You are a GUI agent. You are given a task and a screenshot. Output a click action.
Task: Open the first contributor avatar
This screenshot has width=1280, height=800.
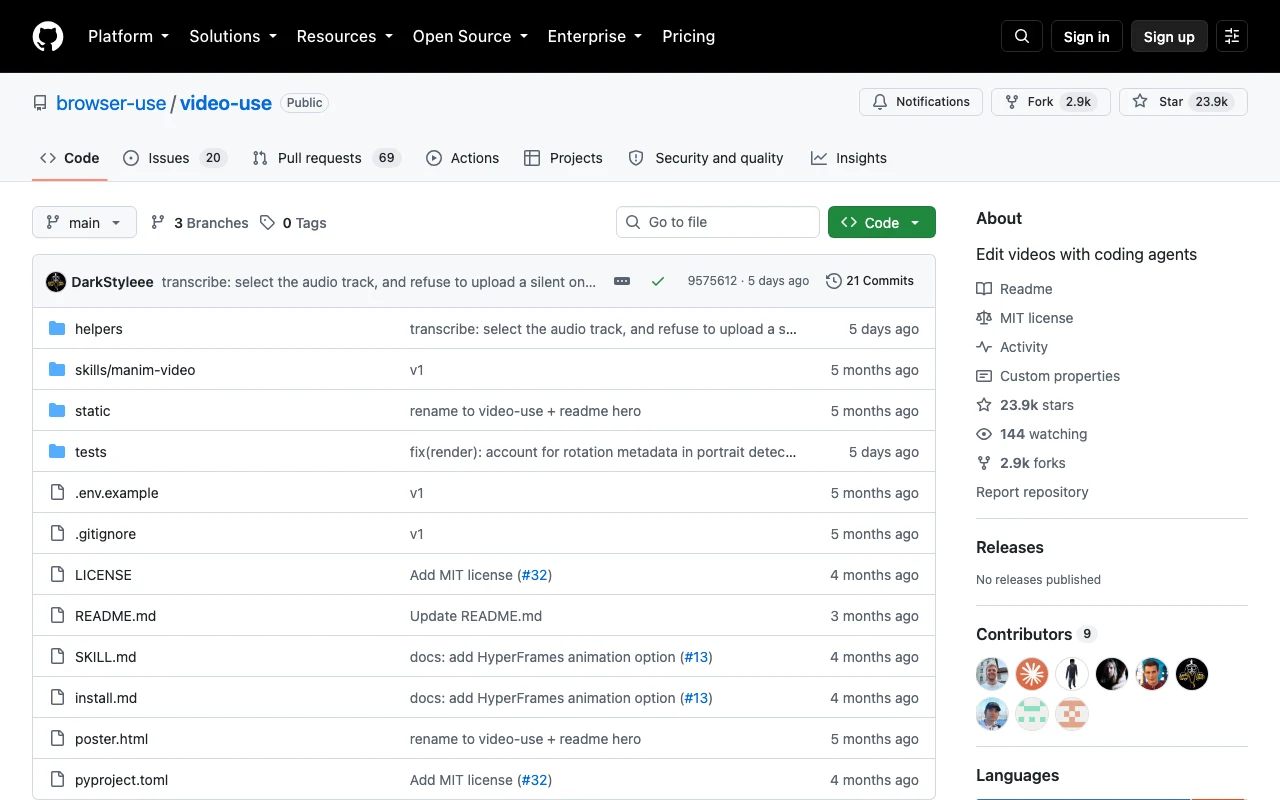point(992,674)
